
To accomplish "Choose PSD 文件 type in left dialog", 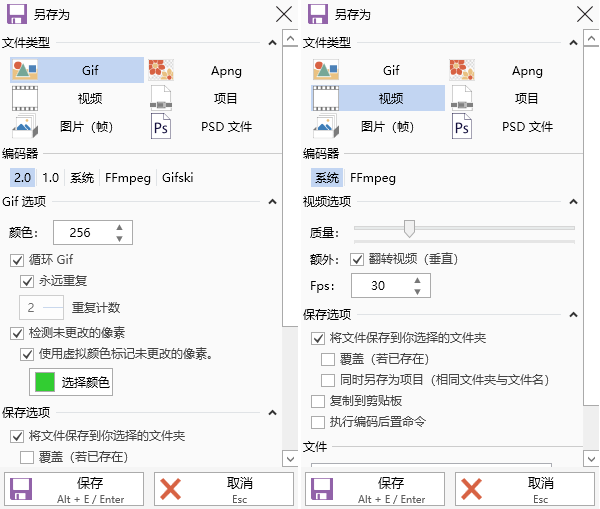I will click(x=214, y=127).
